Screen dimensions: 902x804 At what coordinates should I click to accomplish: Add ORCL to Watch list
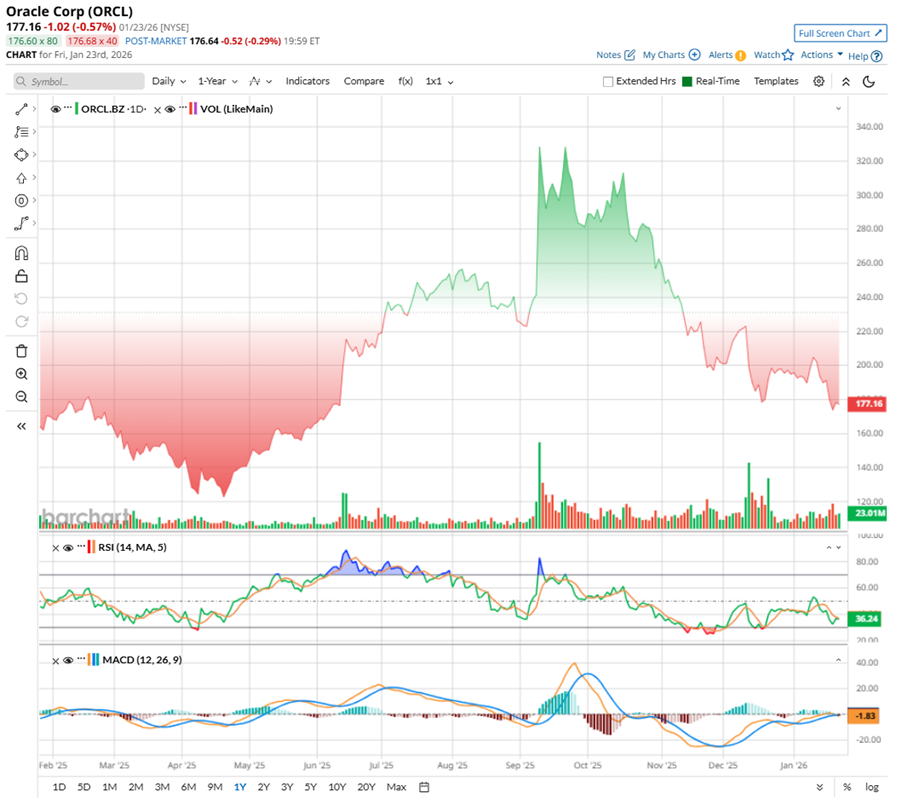point(774,55)
